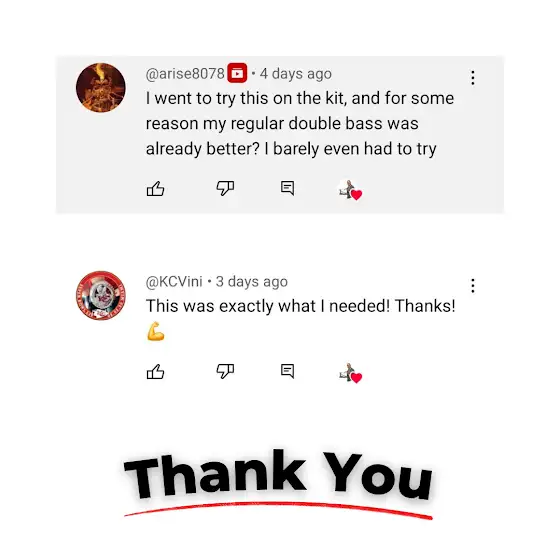This screenshot has height=560, width=560.
Task: Open the @KCVini username link
Action: coord(174,281)
